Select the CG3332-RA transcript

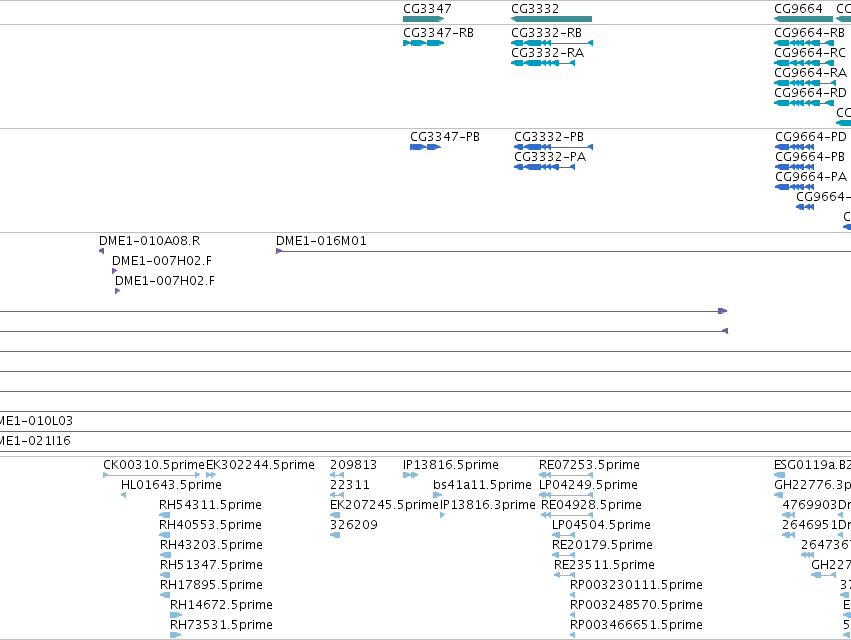point(543,63)
